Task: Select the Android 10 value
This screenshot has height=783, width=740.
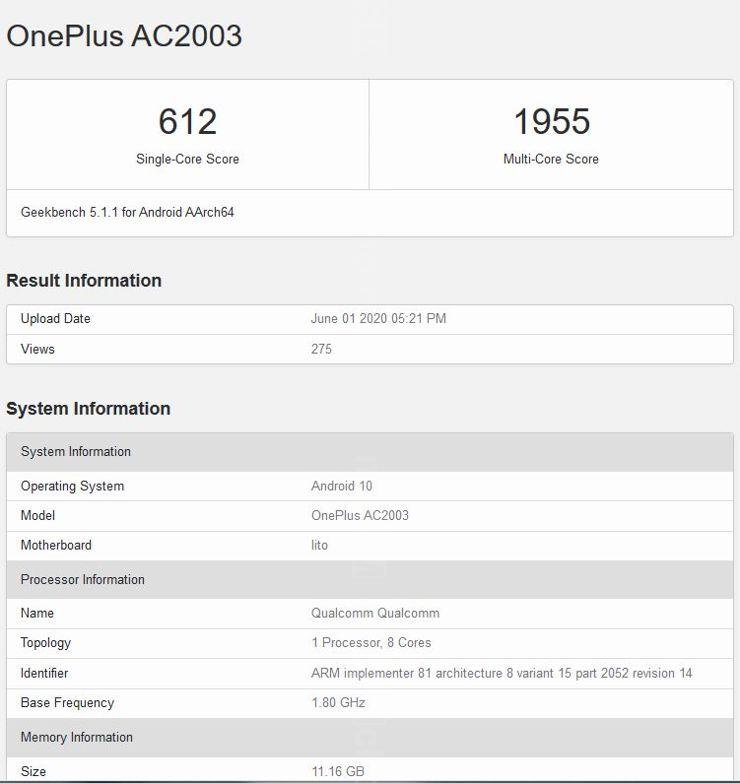Action: [x=342, y=486]
